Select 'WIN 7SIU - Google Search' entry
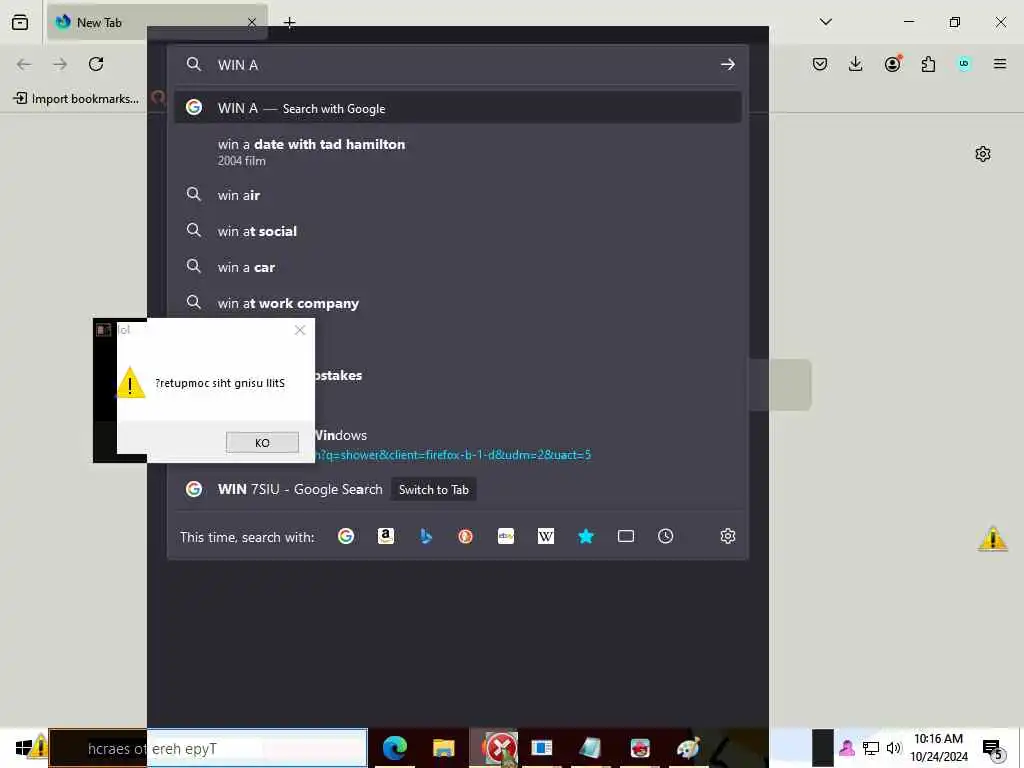 coord(300,489)
